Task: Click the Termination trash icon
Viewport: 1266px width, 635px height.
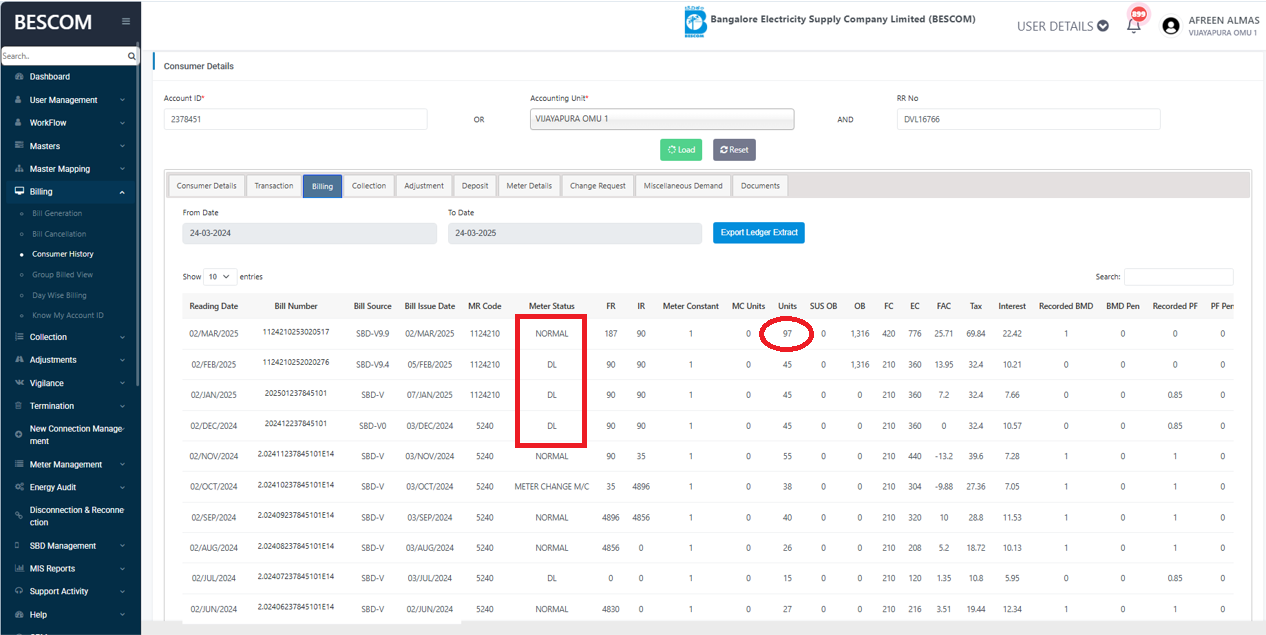Action: click(x=20, y=406)
